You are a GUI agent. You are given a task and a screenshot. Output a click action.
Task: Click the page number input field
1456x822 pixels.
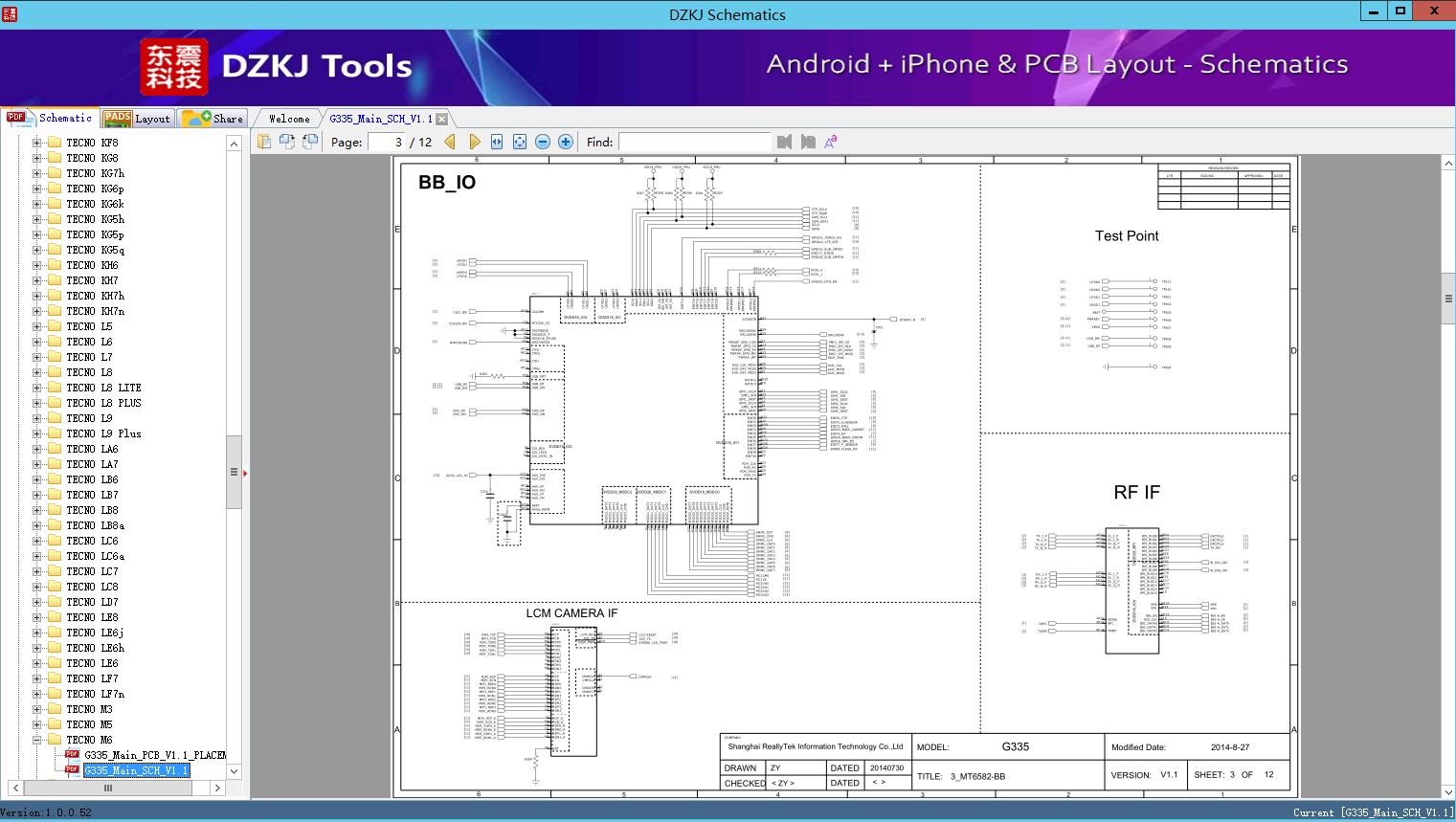pyautogui.click(x=386, y=142)
